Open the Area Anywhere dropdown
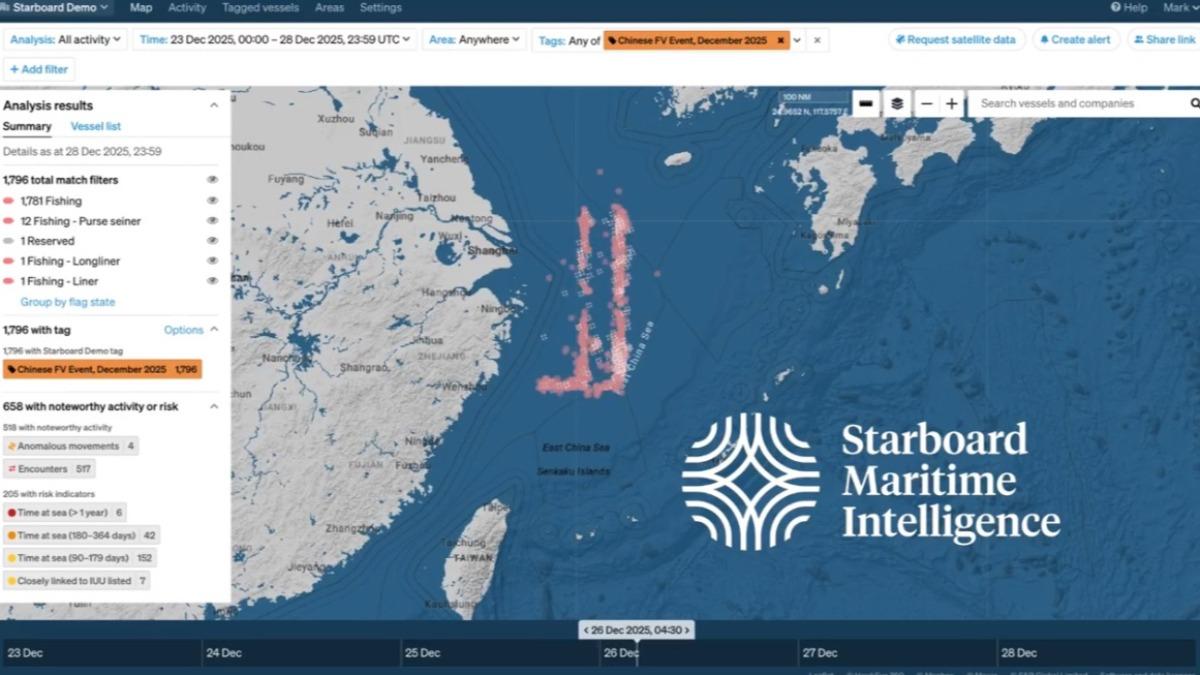The image size is (1200, 675). pyautogui.click(x=475, y=40)
